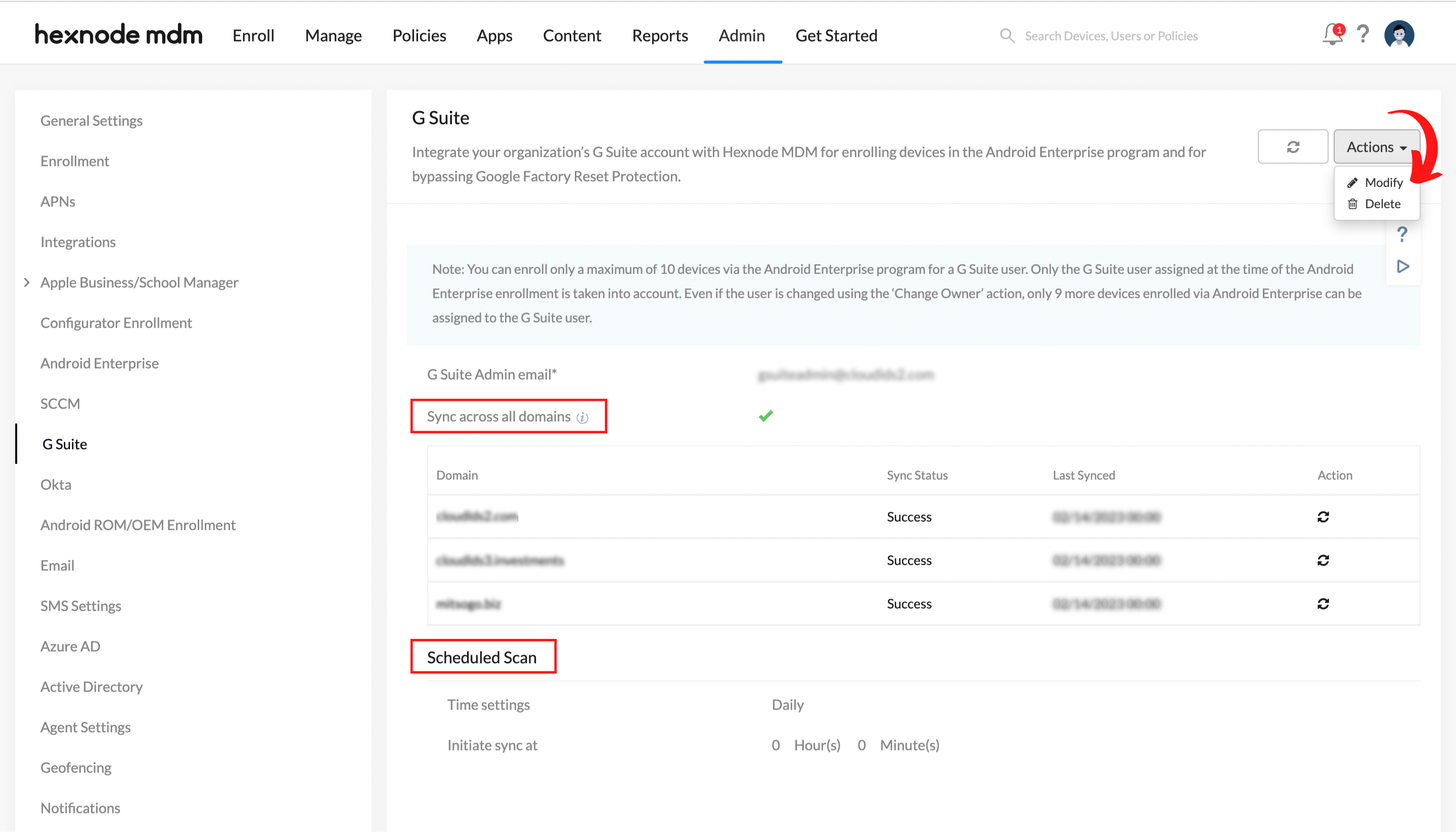Open Azure AD in sidebar
Screen dimensions: 1456x832
click(x=70, y=646)
